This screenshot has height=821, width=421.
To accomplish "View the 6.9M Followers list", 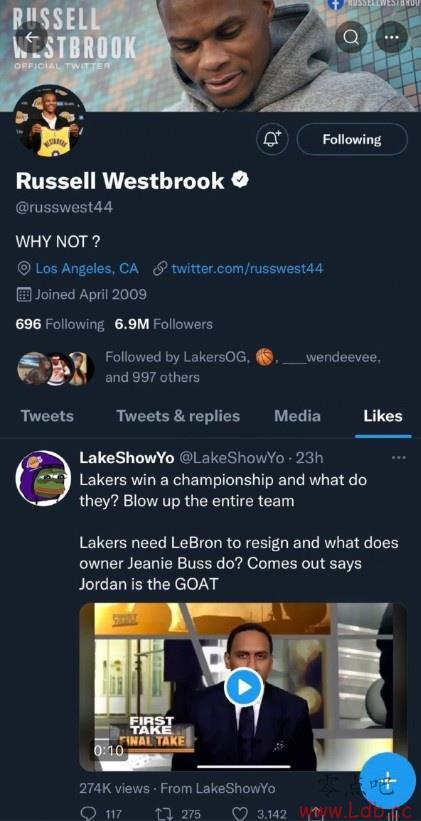I will 163,324.
